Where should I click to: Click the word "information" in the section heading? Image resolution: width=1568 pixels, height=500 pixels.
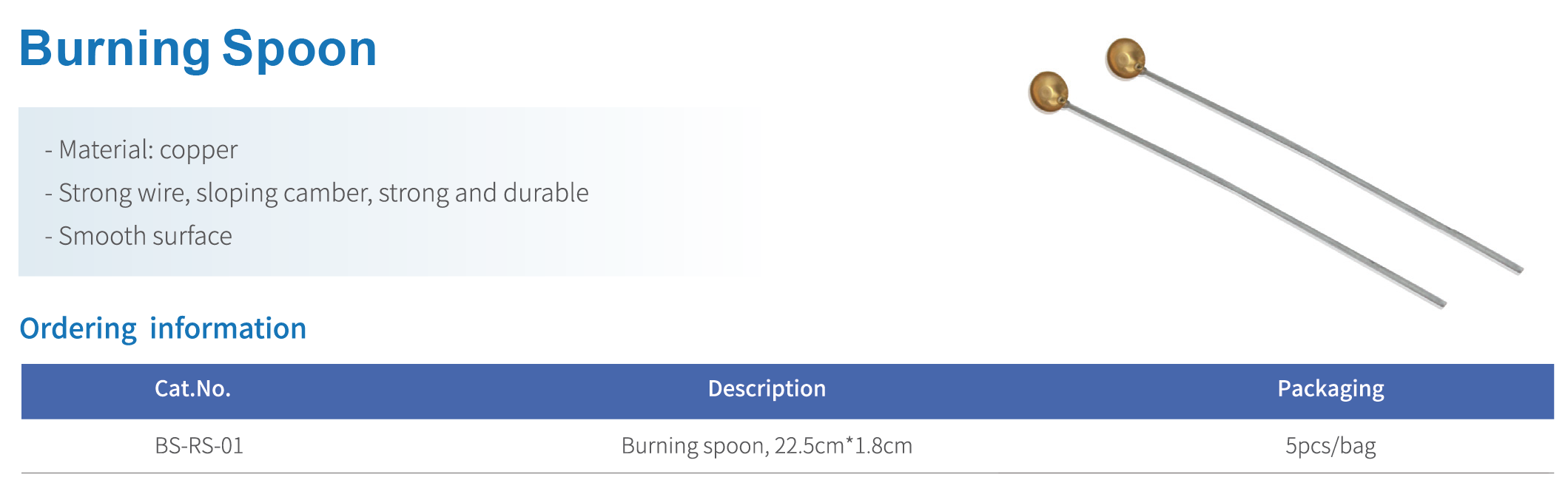[228, 328]
